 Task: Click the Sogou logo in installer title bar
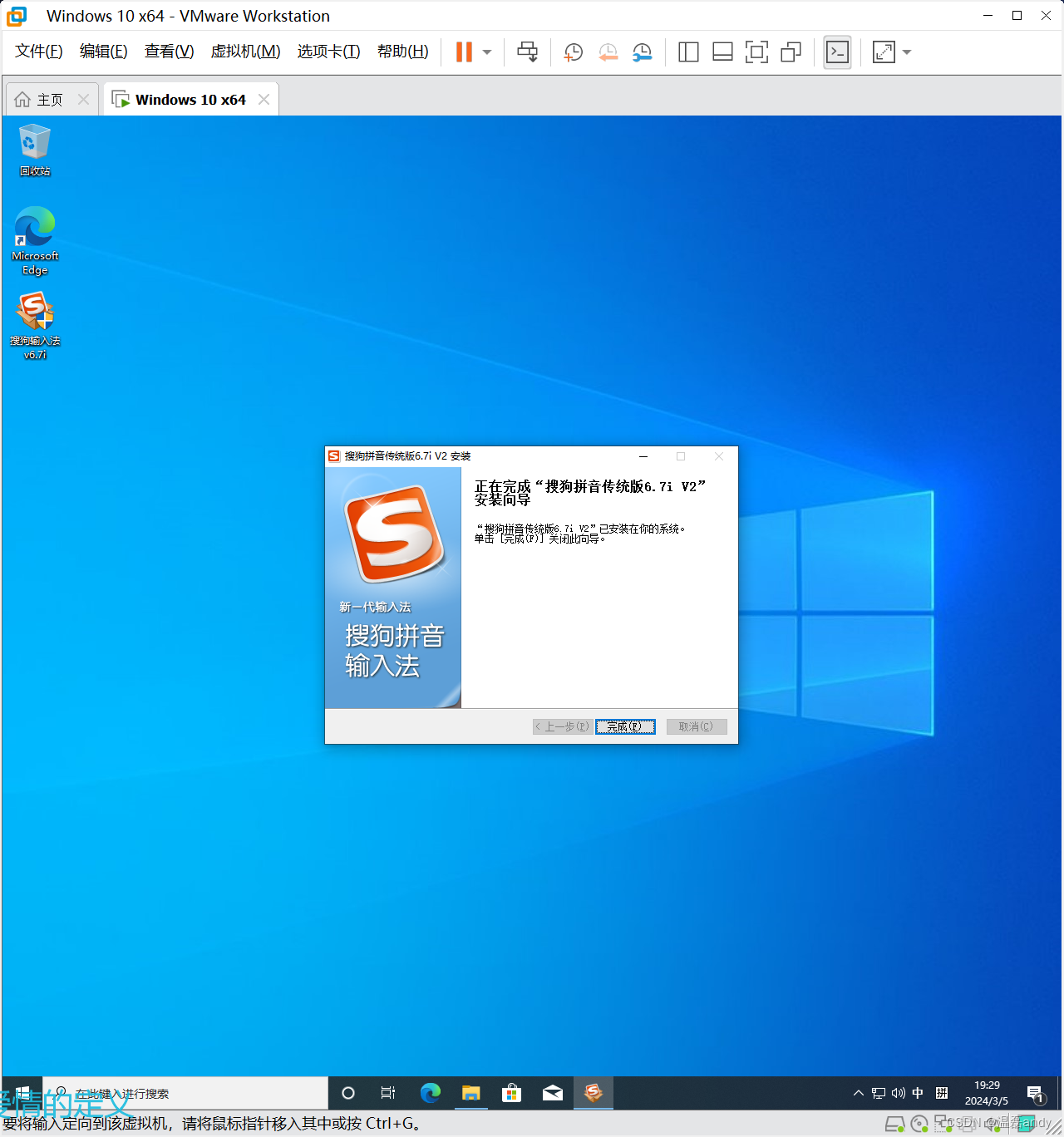click(333, 456)
